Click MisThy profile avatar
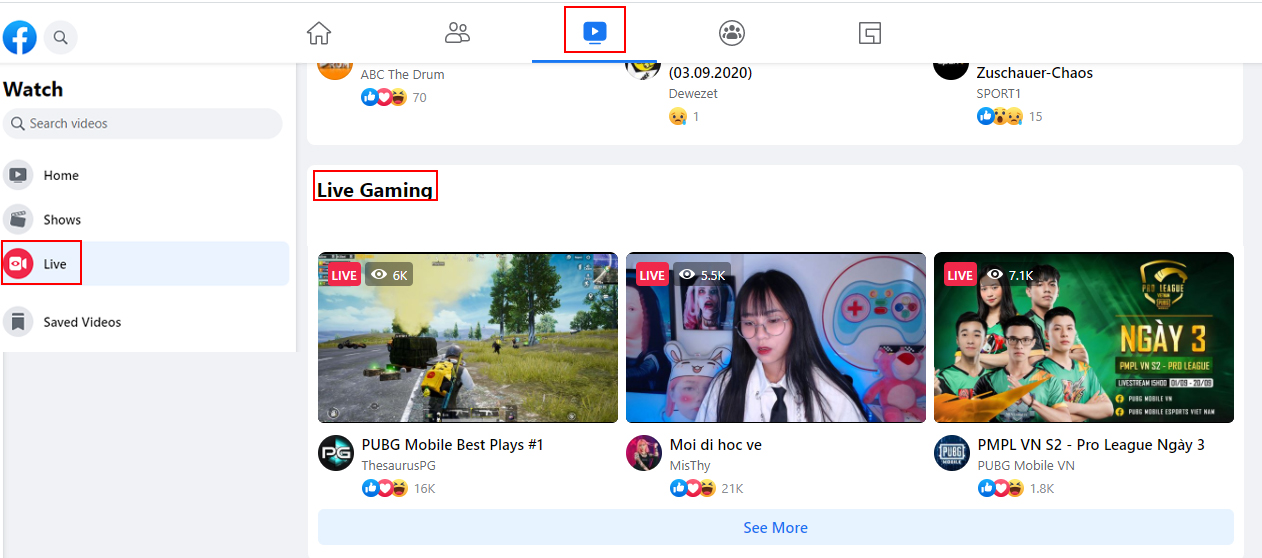 click(x=644, y=453)
